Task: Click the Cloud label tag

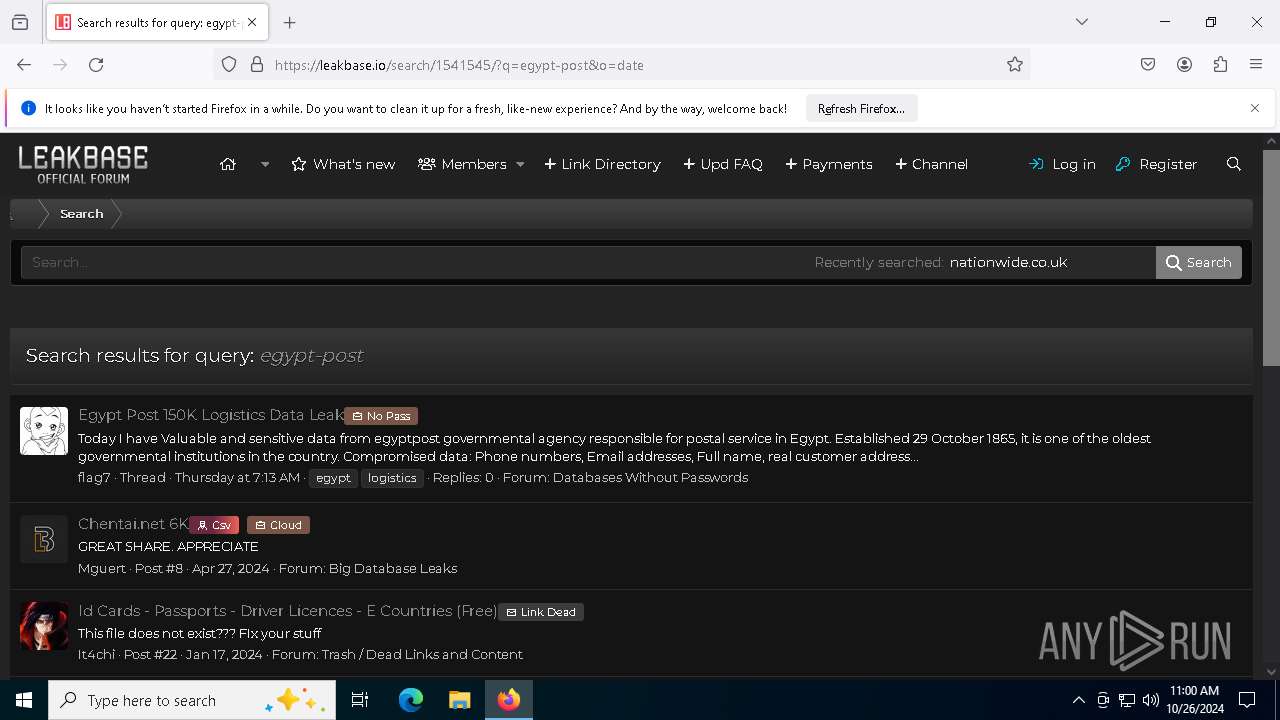Action: [x=278, y=525]
